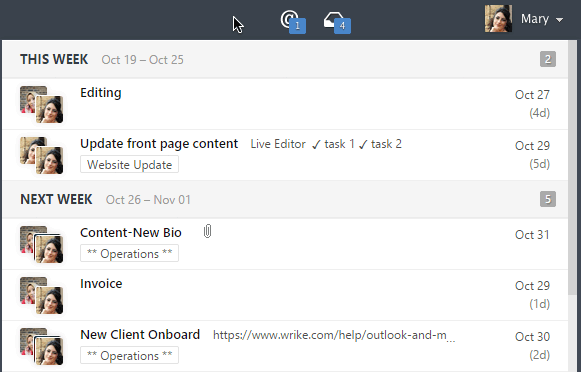Click the Oct 27 due date on Editing
The width and height of the screenshot is (581, 372).
click(x=532, y=95)
